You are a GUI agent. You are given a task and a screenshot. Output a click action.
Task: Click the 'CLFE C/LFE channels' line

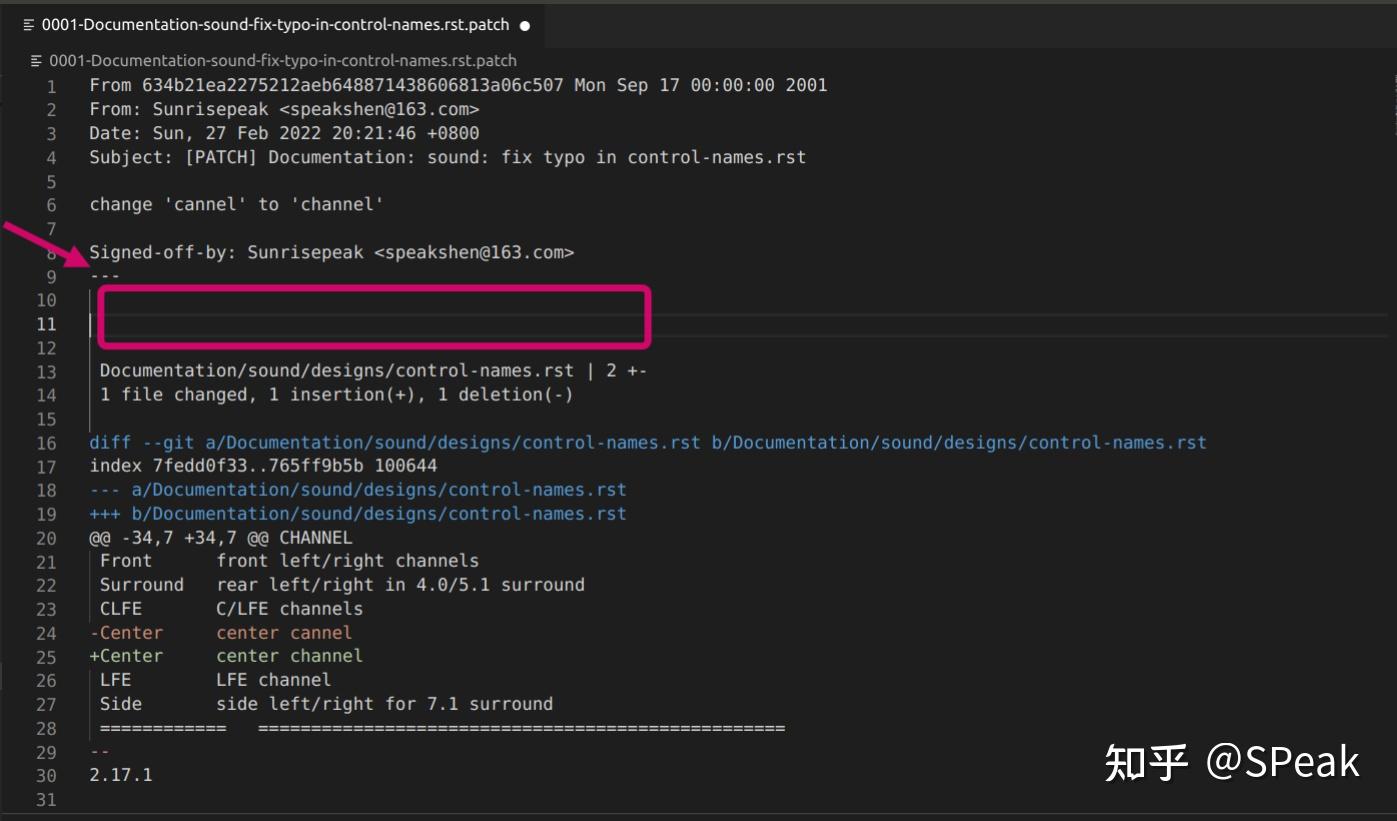click(231, 609)
